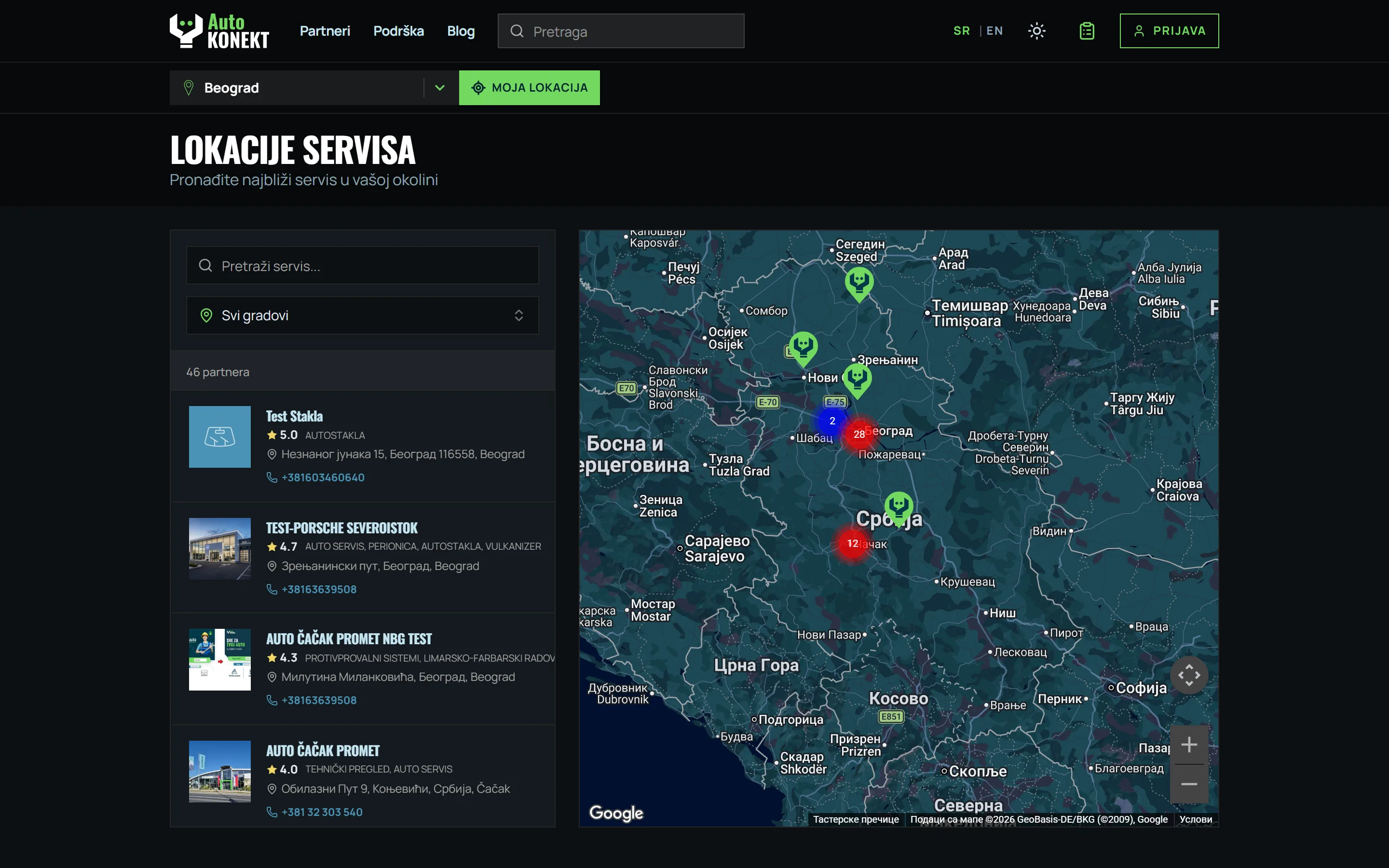The image size is (1389, 868).
Task: Click the 5.0 star rating icon
Action: click(272, 435)
